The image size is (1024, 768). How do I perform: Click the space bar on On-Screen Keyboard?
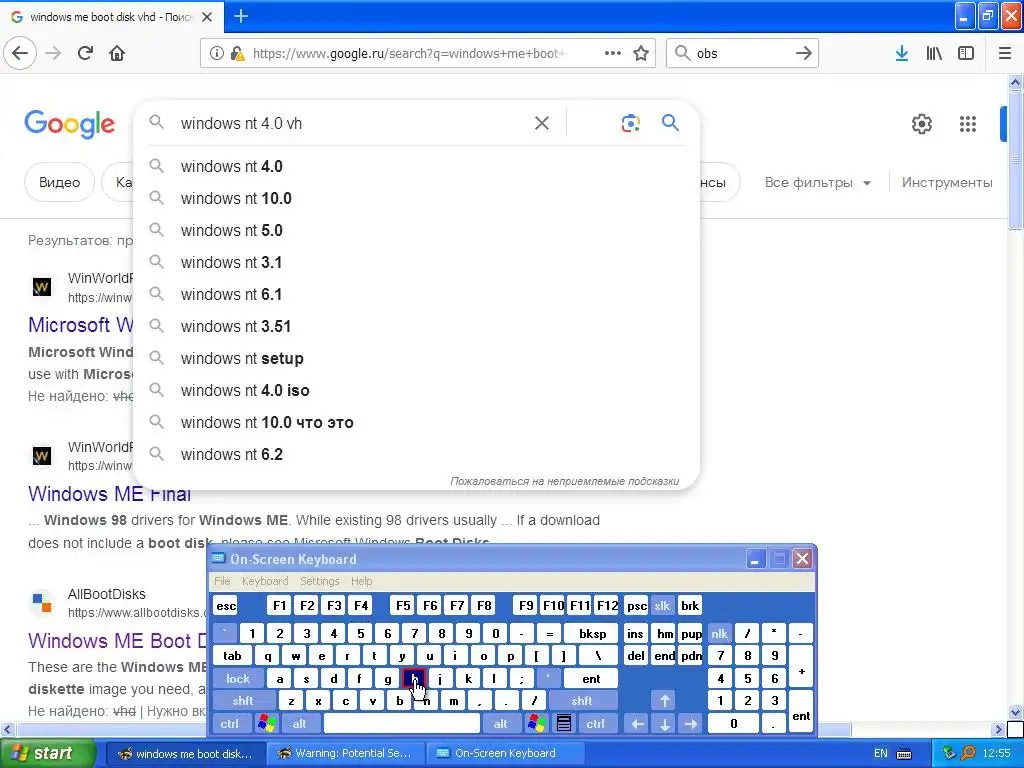[402, 724]
